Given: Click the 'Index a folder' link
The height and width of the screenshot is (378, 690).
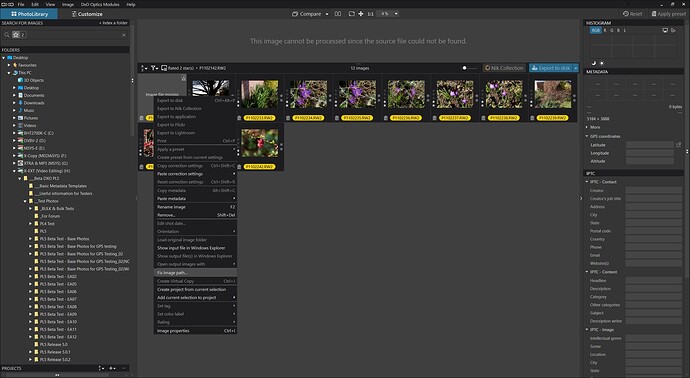Looking at the screenshot, I should click(x=114, y=23).
